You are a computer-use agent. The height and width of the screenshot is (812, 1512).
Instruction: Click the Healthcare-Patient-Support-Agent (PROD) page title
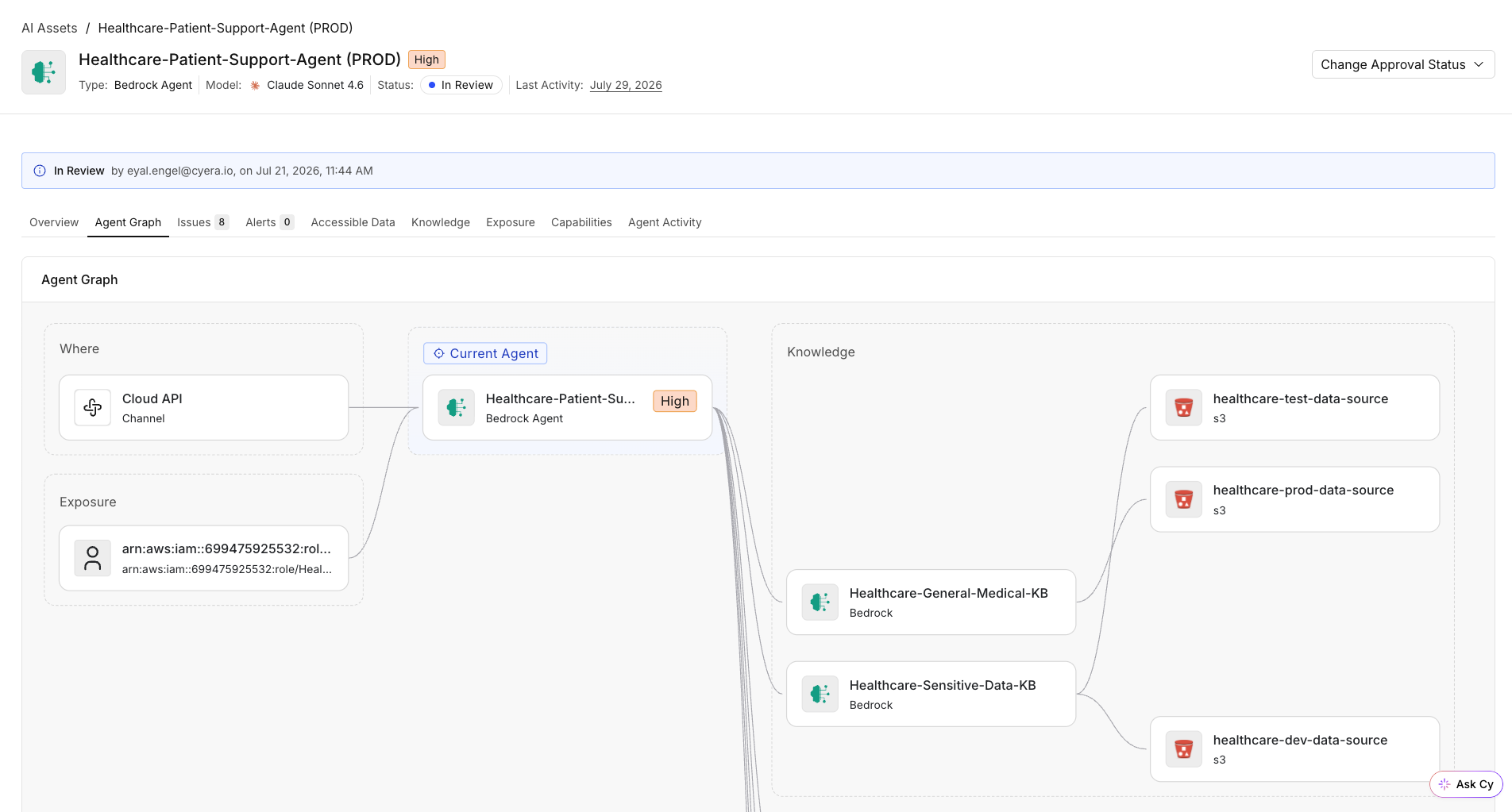pyautogui.click(x=240, y=60)
